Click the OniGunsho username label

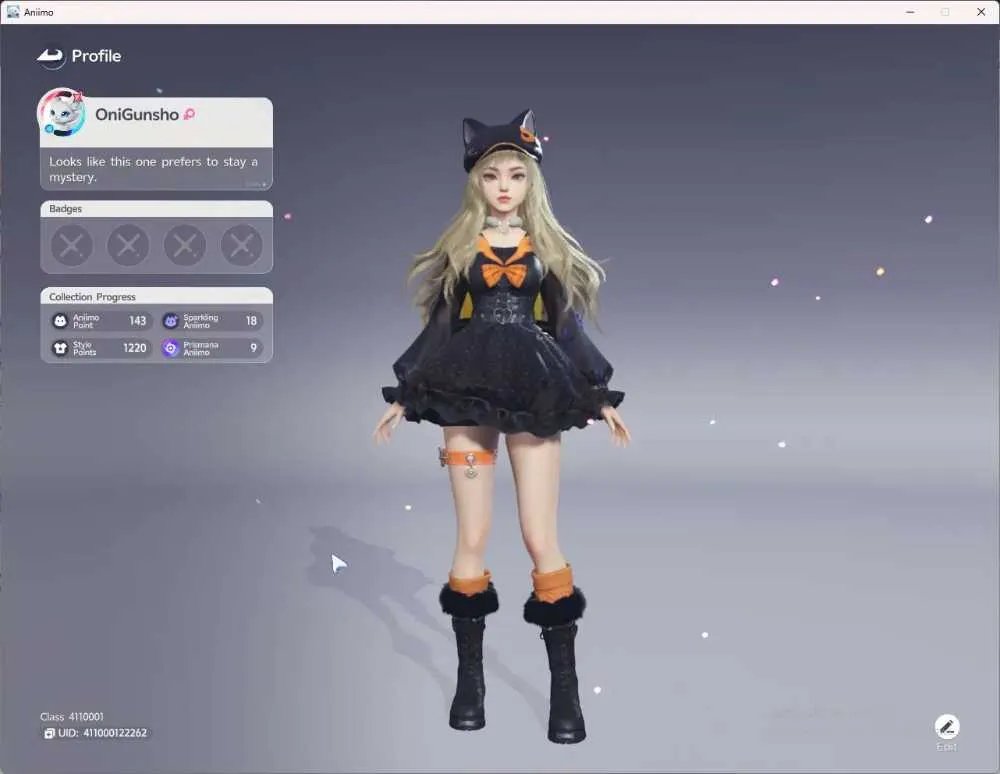pyautogui.click(x=136, y=114)
